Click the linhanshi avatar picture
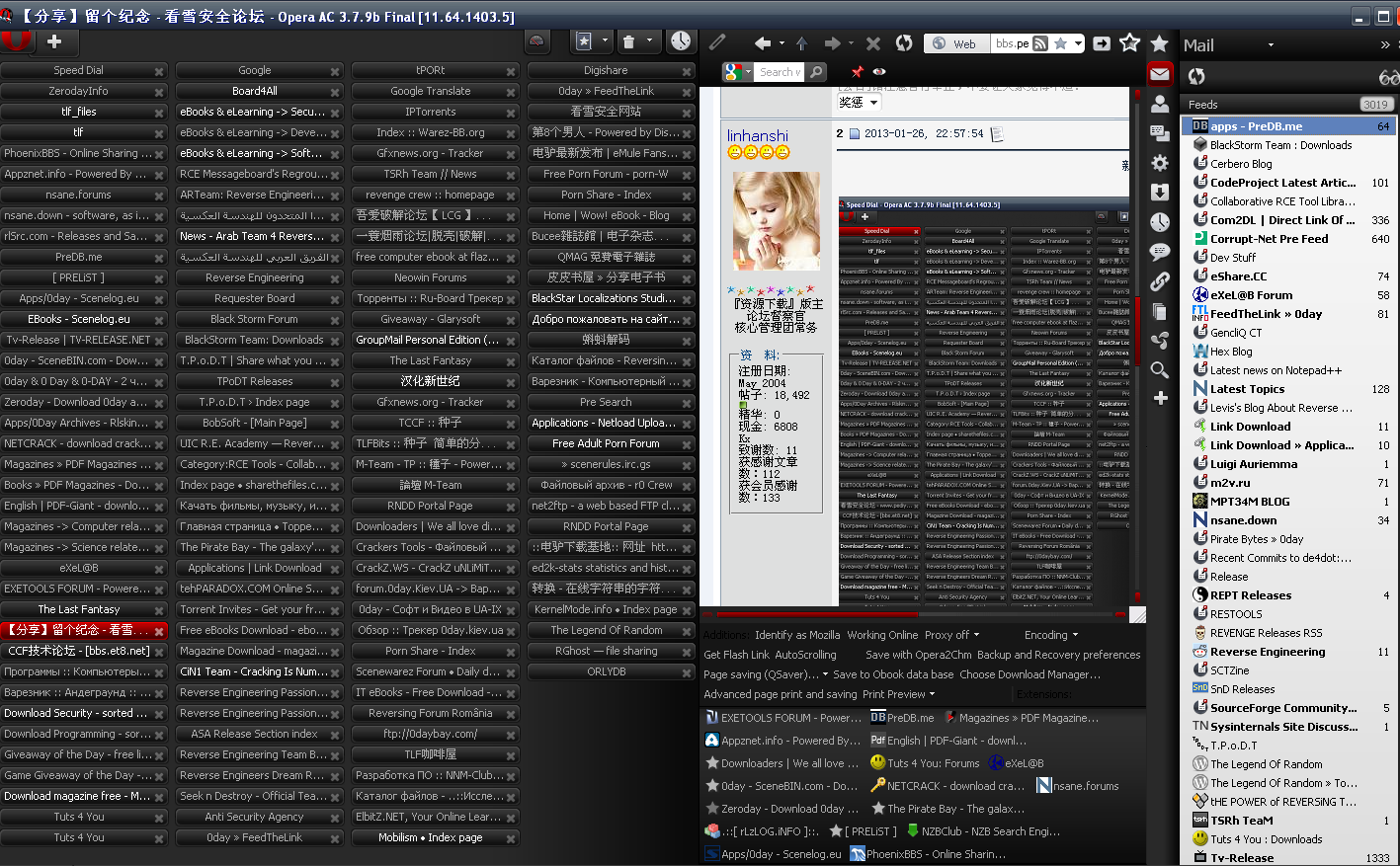This screenshot has width=1400, height=866. click(777, 222)
